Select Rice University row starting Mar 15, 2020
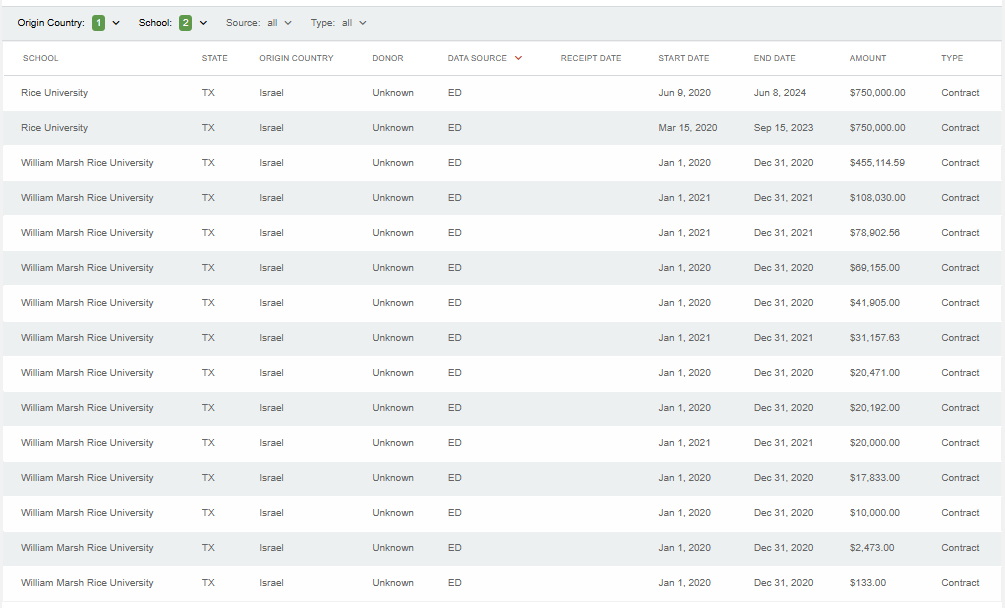Screen dimensions: 1005x608 (502, 128)
